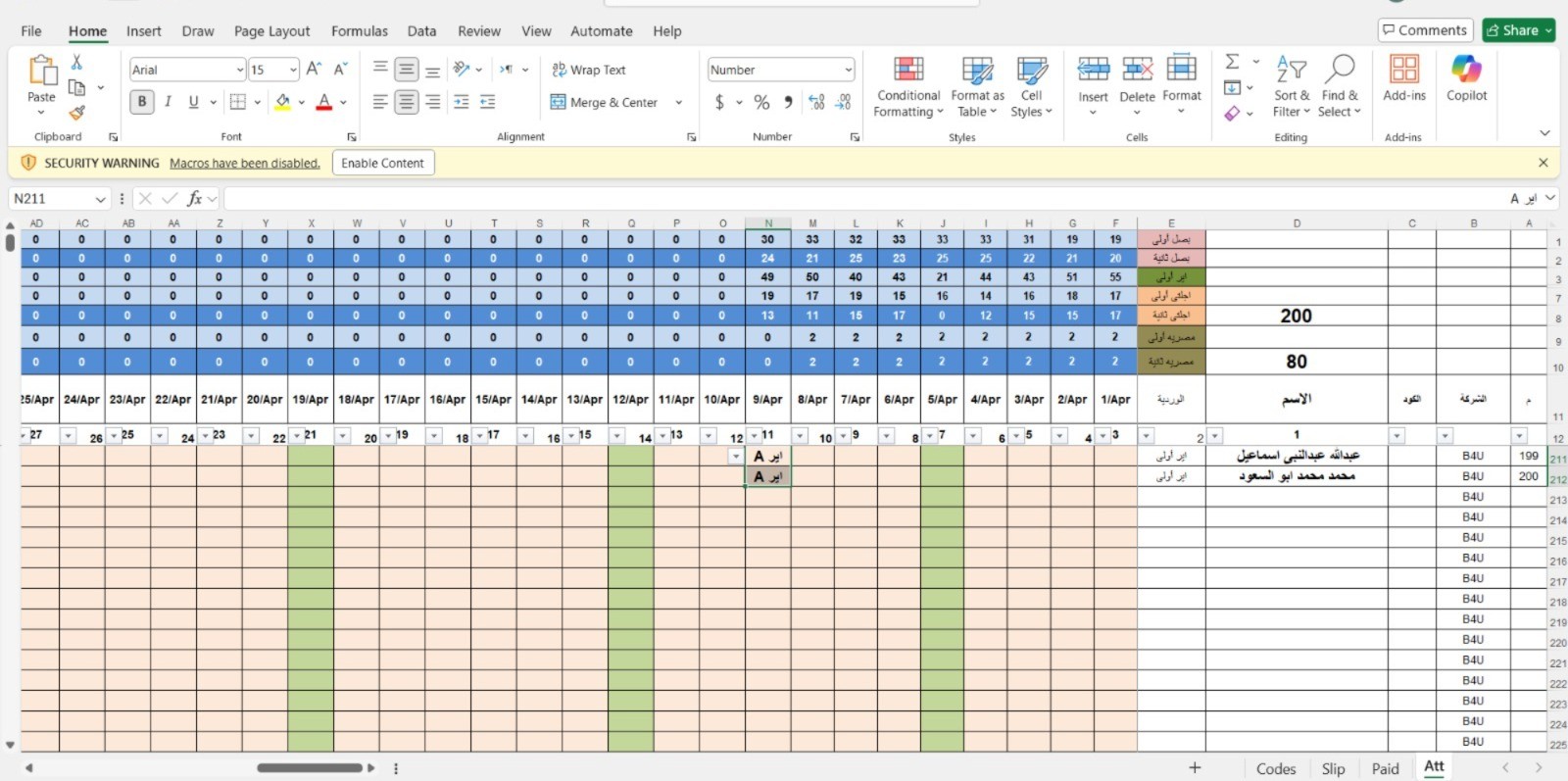Click the Format as Table icon
This screenshot has width=1568, height=781.
click(977, 71)
